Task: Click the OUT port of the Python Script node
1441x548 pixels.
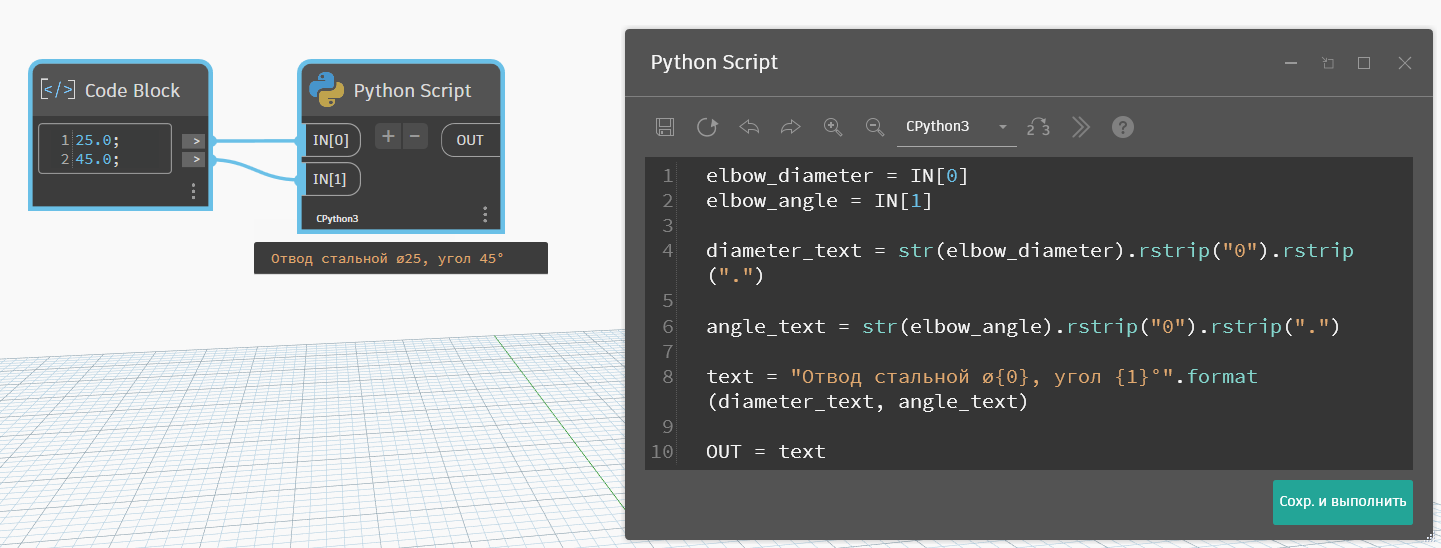Action: pos(470,140)
